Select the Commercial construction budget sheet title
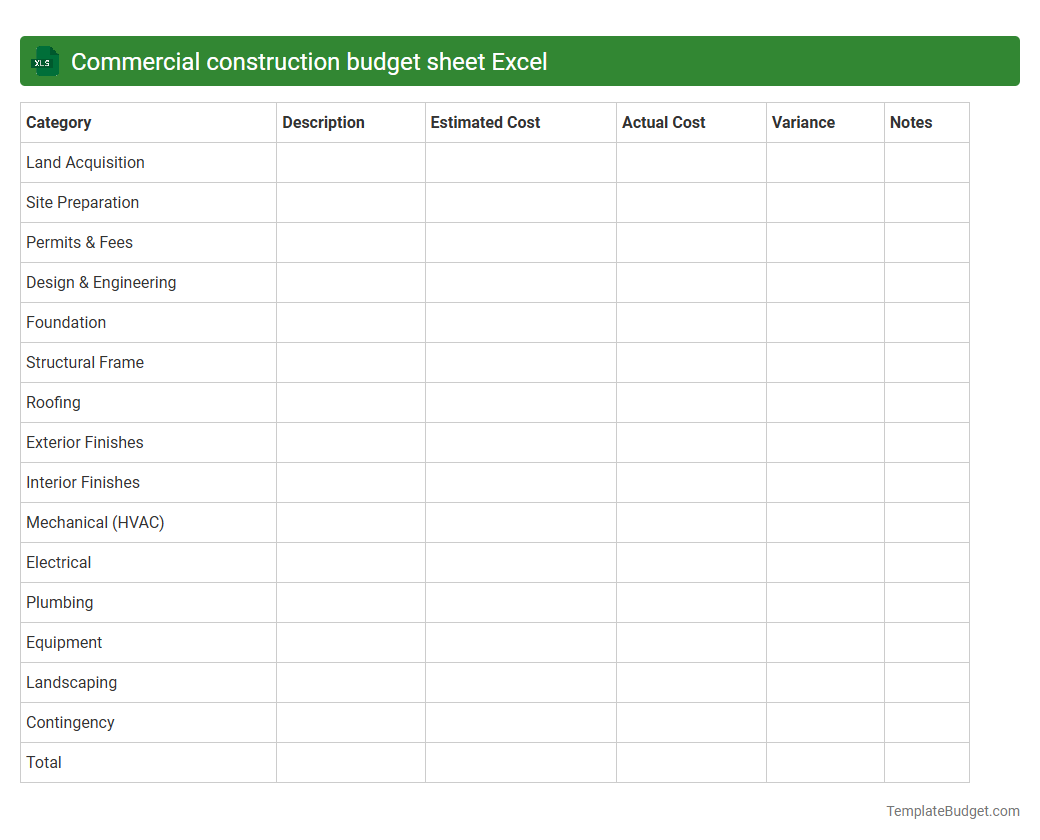Image resolution: width=1040 pixels, height=840 pixels. coord(309,61)
